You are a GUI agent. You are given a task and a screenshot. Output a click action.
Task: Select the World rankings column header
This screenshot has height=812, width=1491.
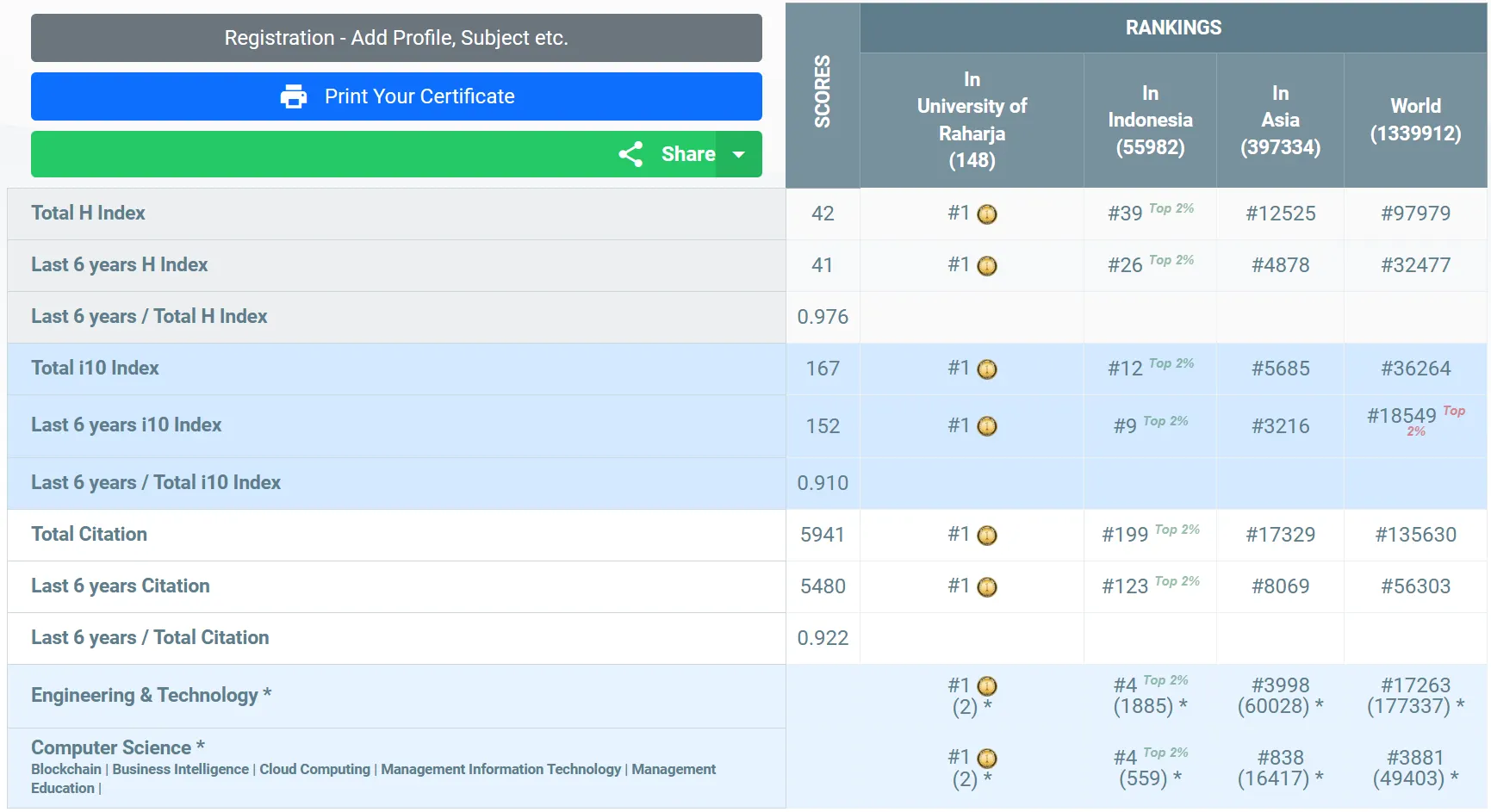(1415, 120)
